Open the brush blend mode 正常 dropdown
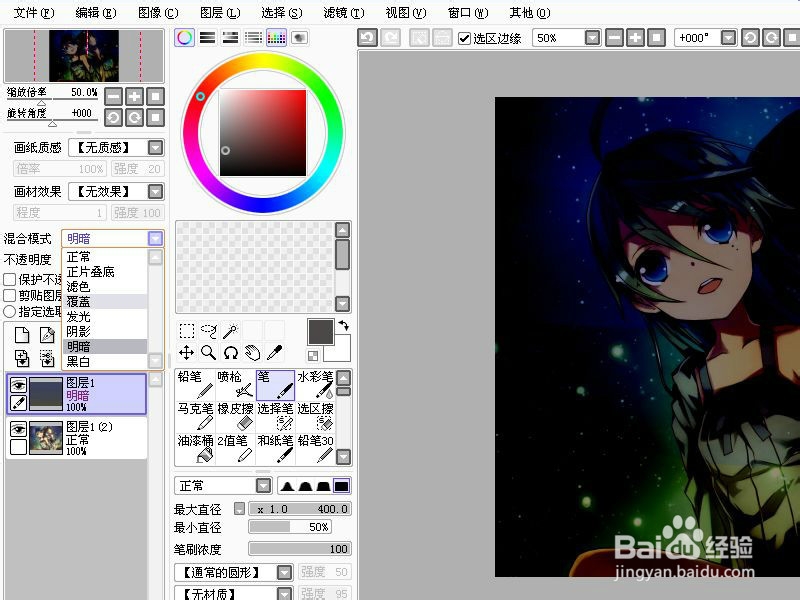800x600 pixels. tap(264, 486)
